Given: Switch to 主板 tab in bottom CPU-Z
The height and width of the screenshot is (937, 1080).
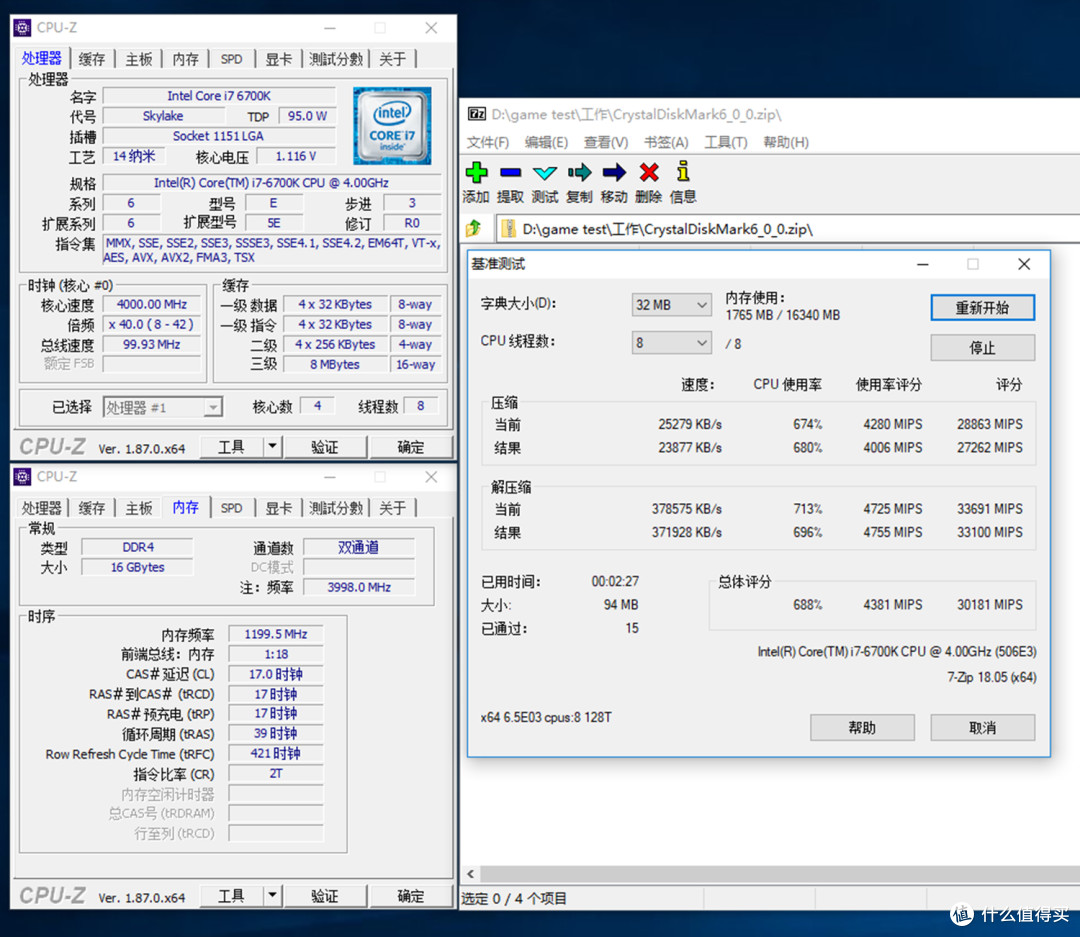Looking at the screenshot, I should tap(138, 508).
